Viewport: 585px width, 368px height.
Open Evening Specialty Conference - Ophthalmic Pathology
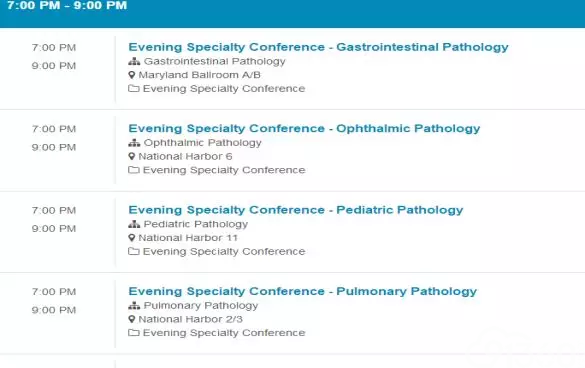pos(304,128)
